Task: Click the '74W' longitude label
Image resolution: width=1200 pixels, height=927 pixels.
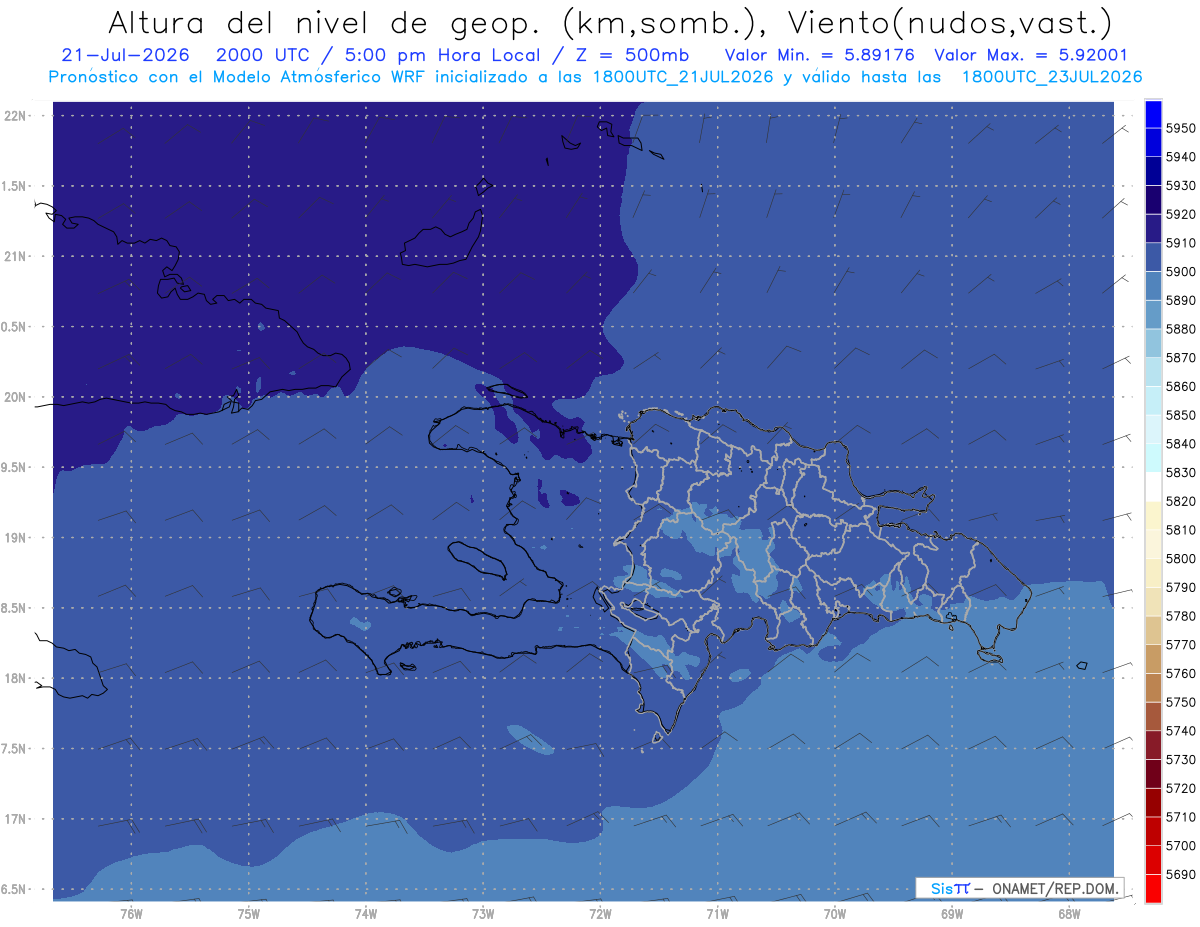Action: point(365,913)
